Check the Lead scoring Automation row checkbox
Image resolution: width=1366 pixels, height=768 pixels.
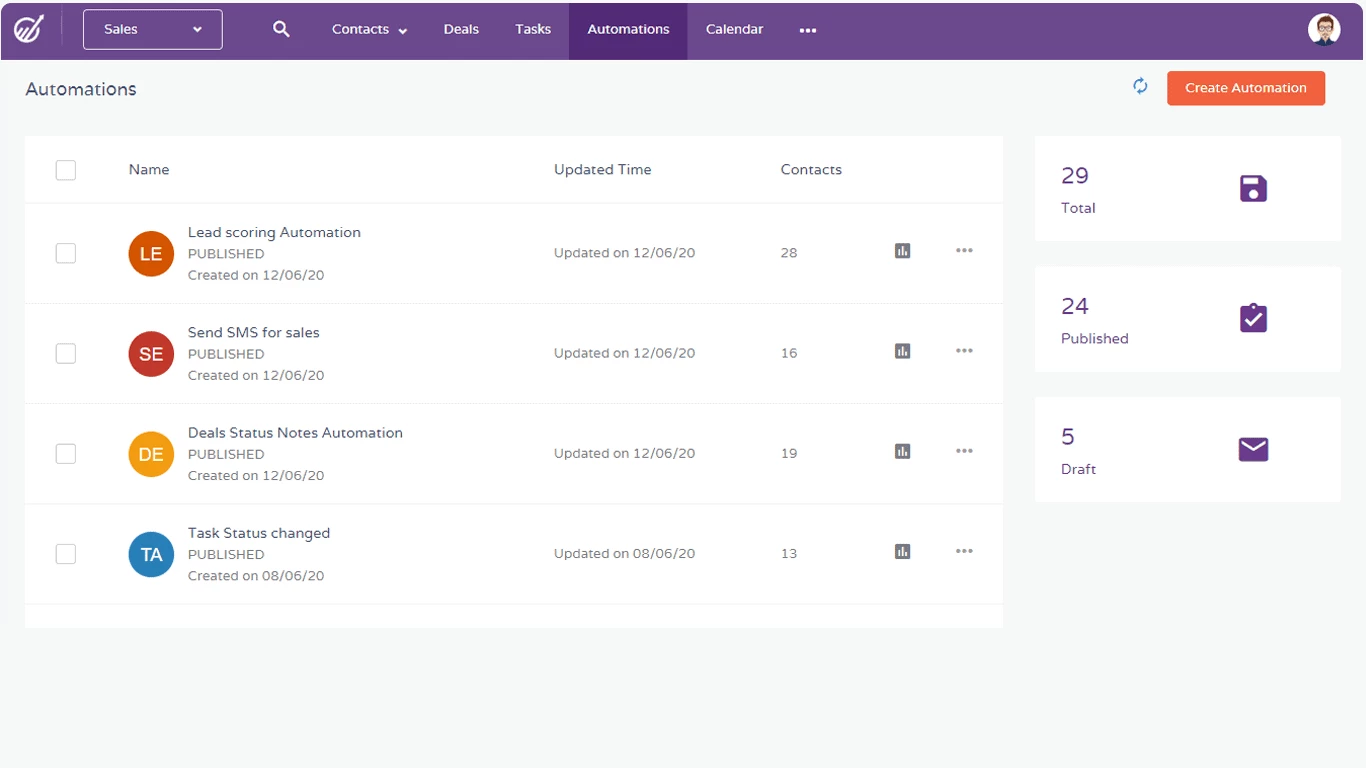(x=66, y=253)
